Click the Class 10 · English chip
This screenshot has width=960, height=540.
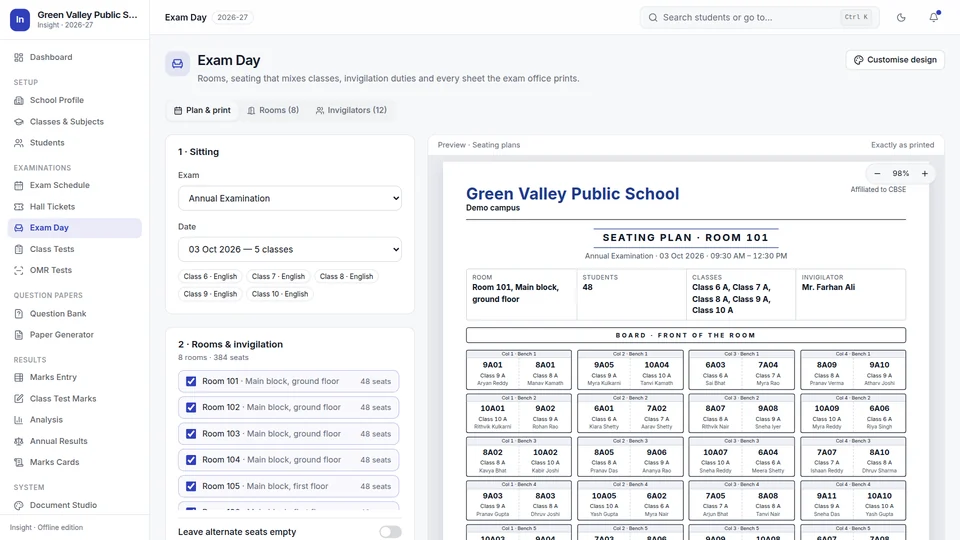click(x=280, y=294)
